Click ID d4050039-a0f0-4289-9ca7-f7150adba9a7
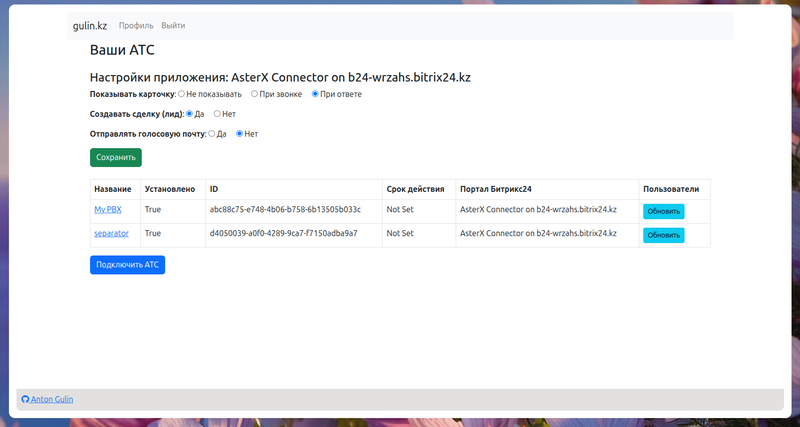The width and height of the screenshot is (800, 427). pyautogui.click(x=284, y=233)
